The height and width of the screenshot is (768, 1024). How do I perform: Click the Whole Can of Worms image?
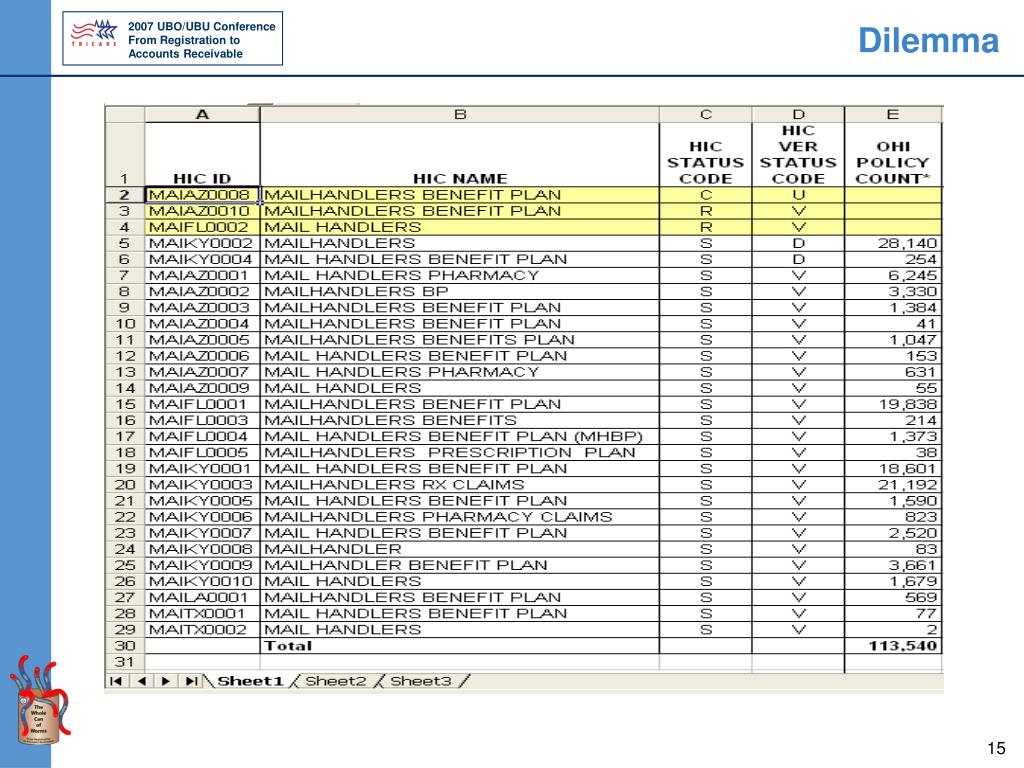click(x=40, y=701)
